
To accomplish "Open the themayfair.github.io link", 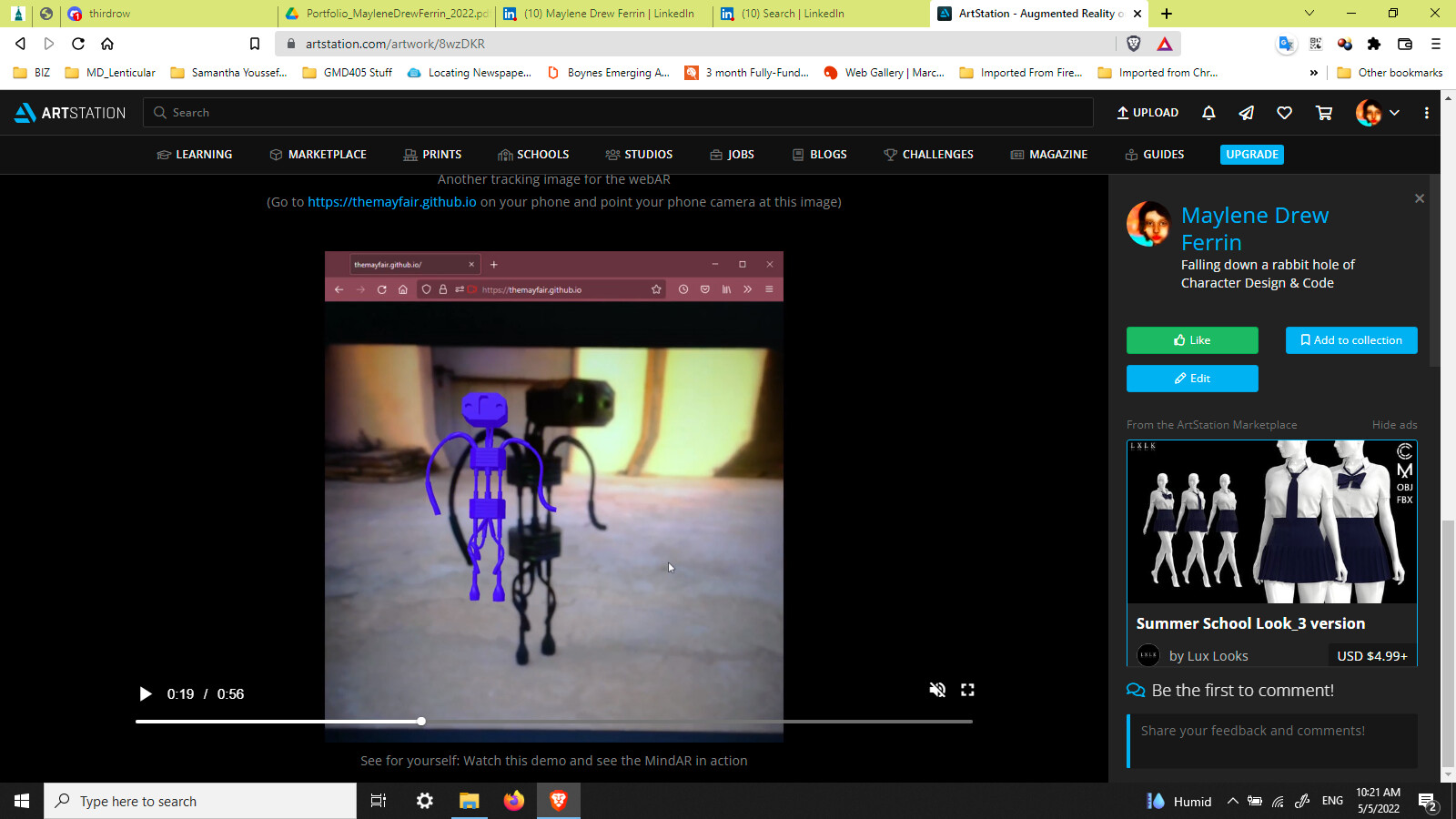I will tap(390, 201).
